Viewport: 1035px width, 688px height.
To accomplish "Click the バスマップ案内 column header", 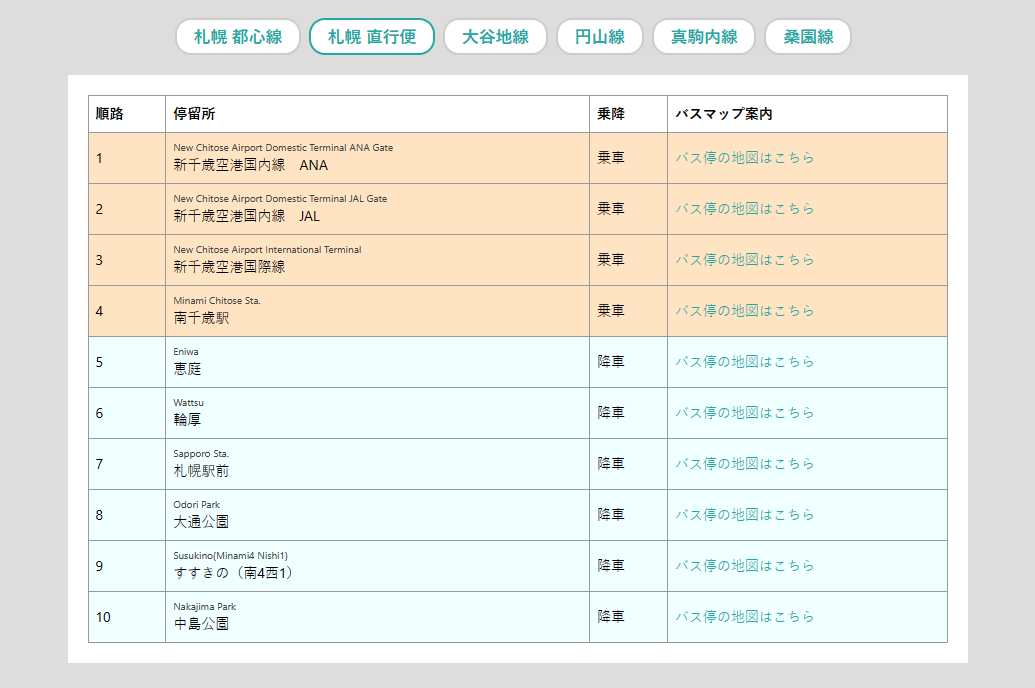I will point(723,114).
